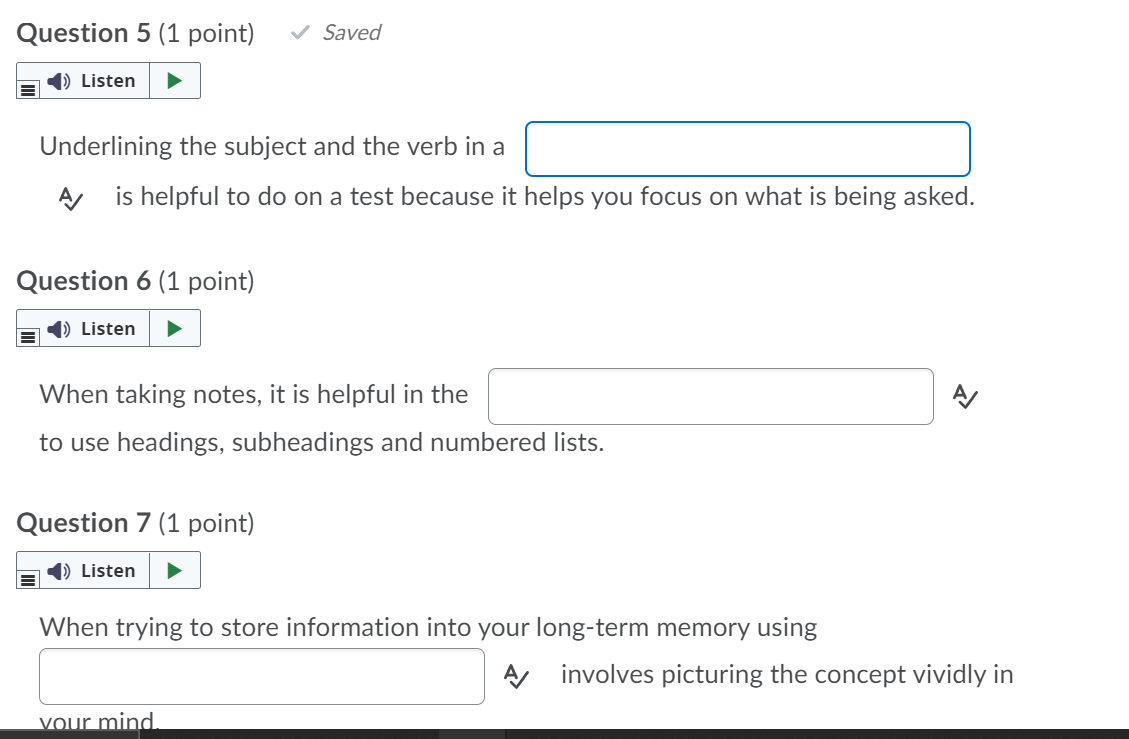Click the speaker icon for Question 5
Screen dimensions: 1129x739
click(57, 80)
